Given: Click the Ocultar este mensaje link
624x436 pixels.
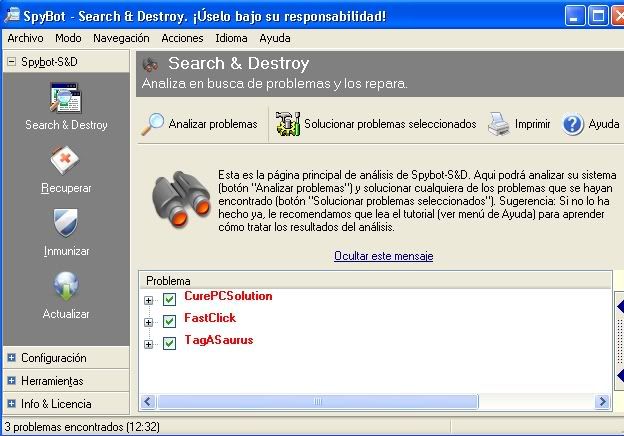Looking at the screenshot, I should coord(384,256).
